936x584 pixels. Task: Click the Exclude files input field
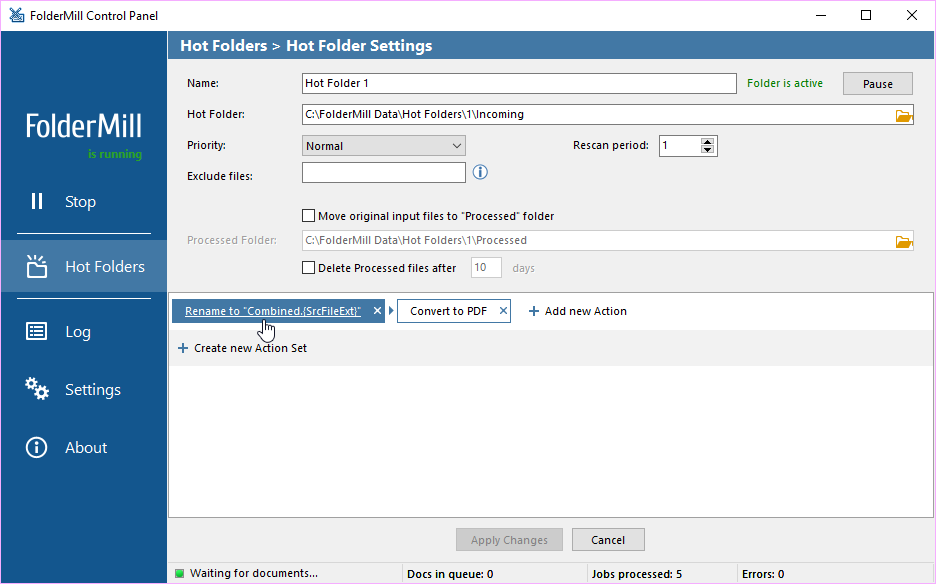(x=384, y=173)
